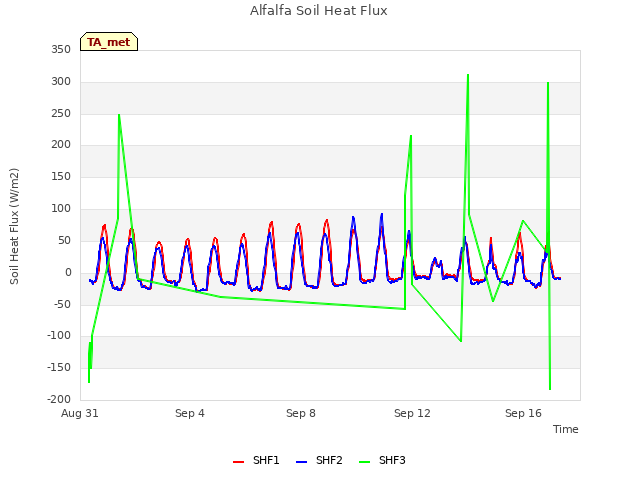Click the 150 y-axis tick label
640x480 pixels.
tap(61, 177)
